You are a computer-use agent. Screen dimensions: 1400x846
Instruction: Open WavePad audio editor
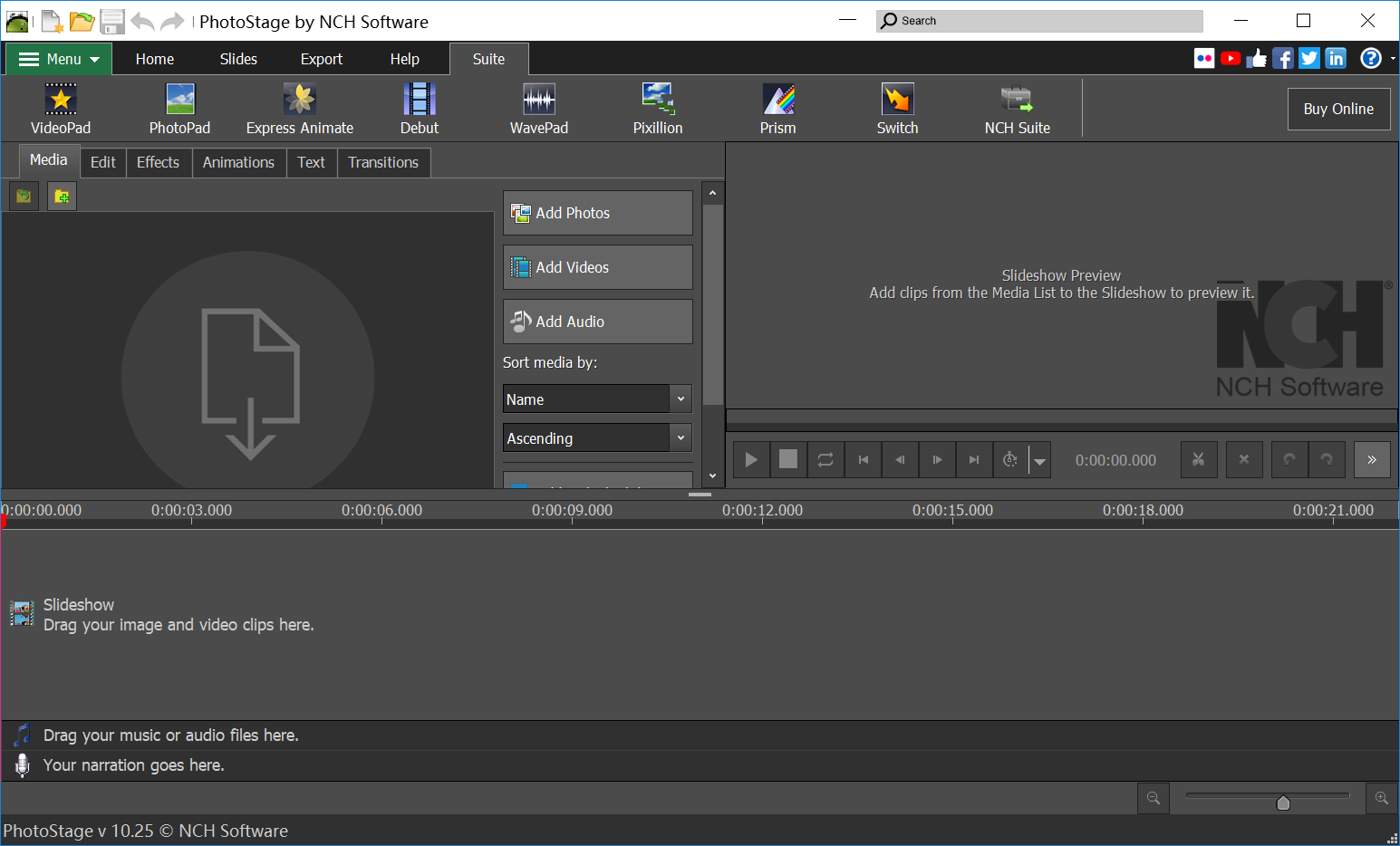tap(539, 109)
